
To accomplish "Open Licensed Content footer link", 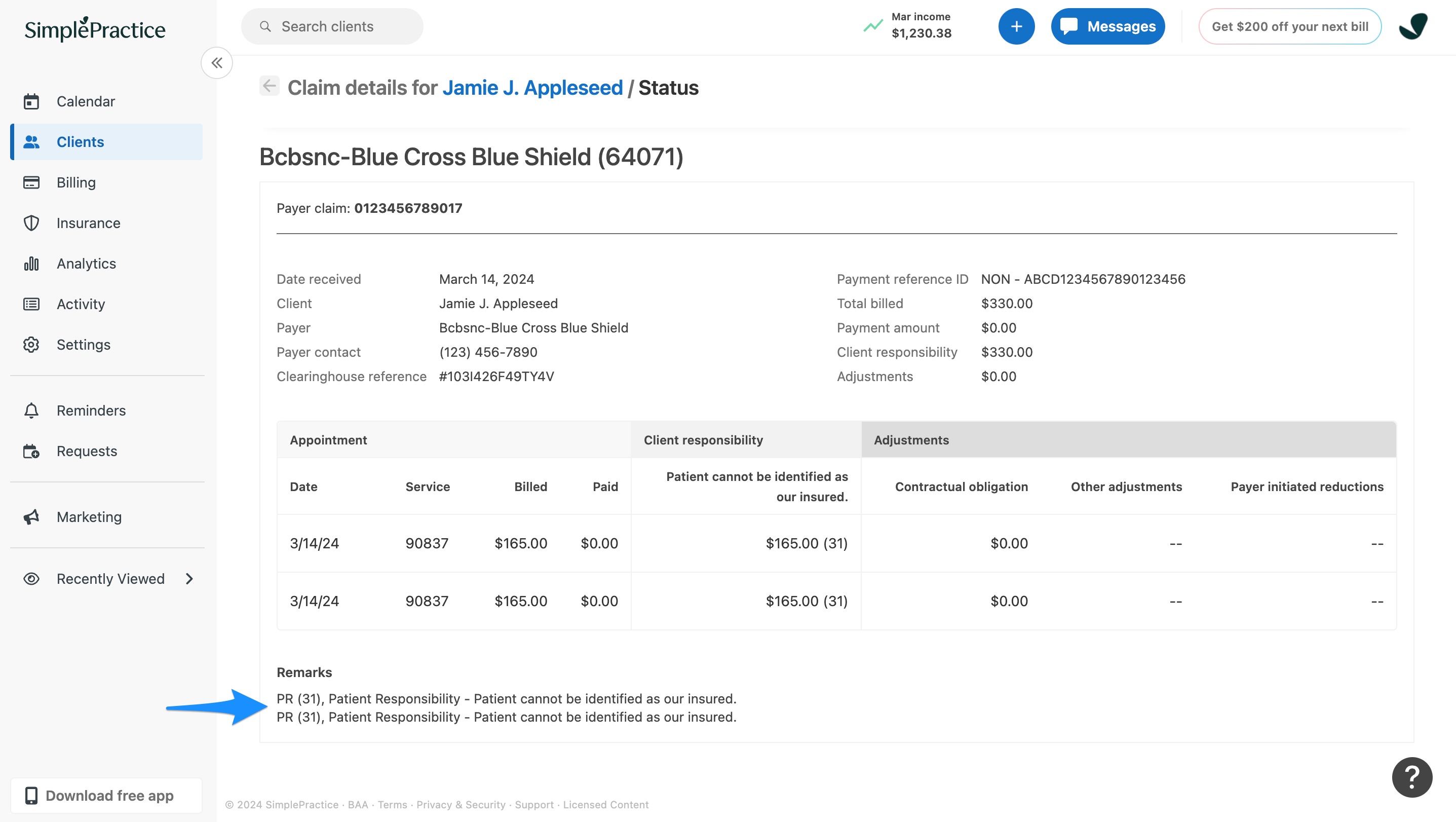I will [606, 804].
